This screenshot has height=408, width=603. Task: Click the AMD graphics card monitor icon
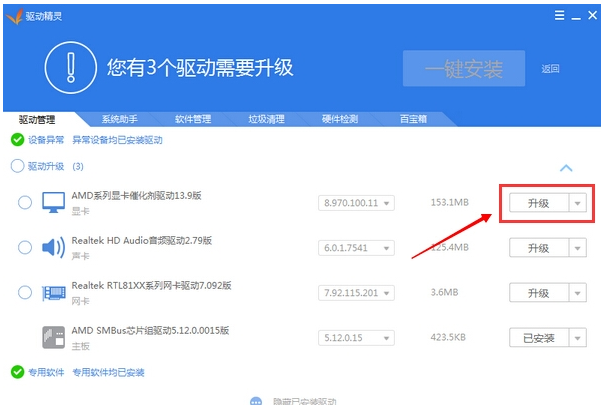coord(52,203)
